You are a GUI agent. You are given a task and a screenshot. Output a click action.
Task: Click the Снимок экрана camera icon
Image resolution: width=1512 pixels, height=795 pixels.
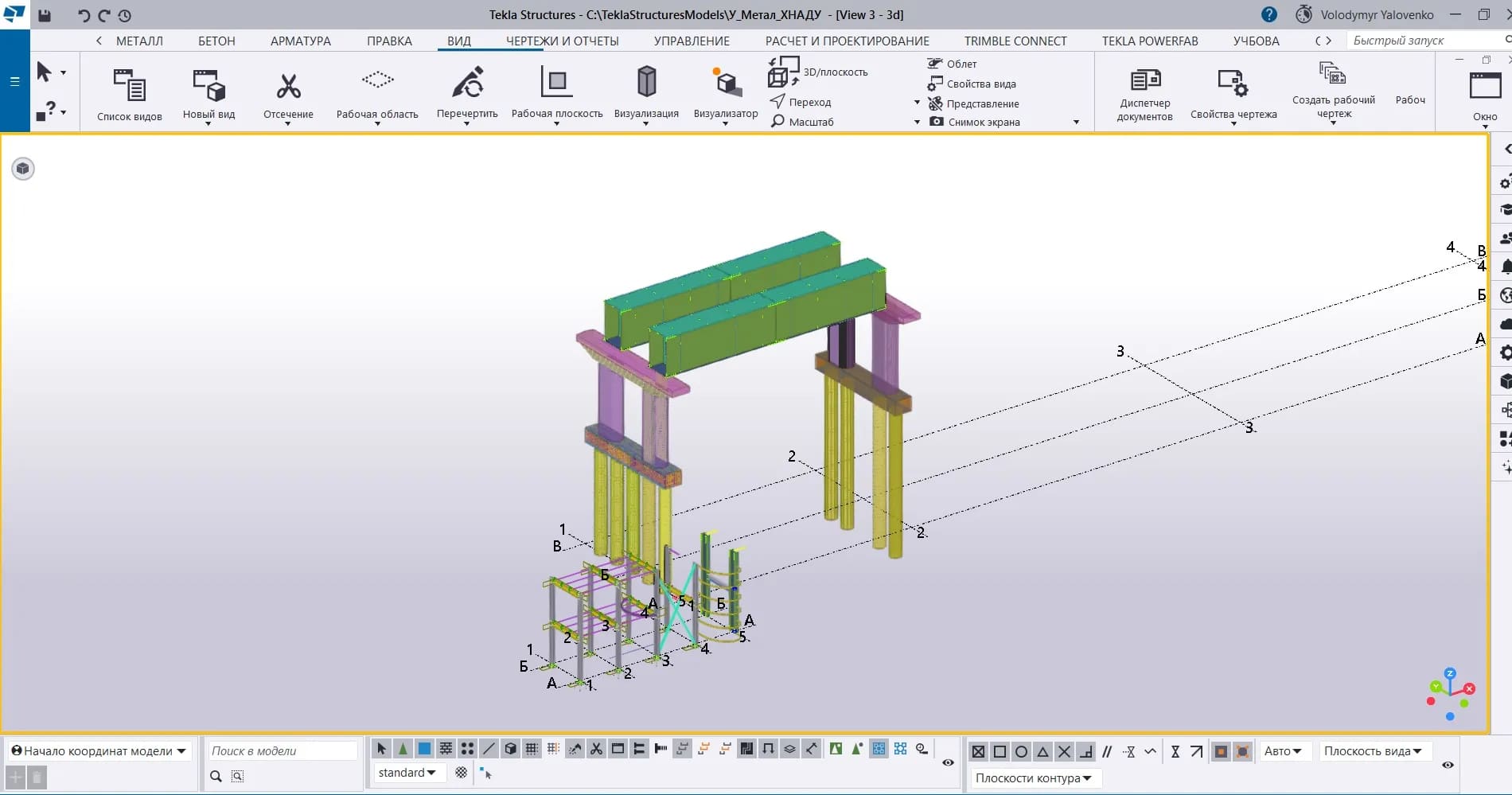[x=937, y=122]
